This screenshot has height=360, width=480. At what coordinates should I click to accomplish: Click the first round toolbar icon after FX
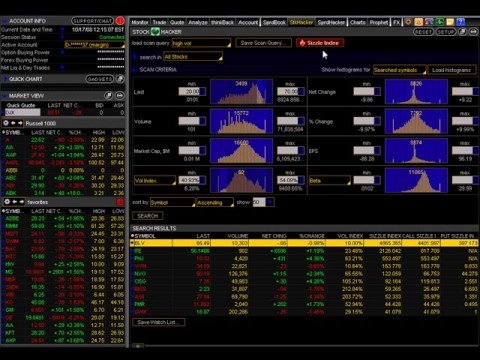(408, 22)
